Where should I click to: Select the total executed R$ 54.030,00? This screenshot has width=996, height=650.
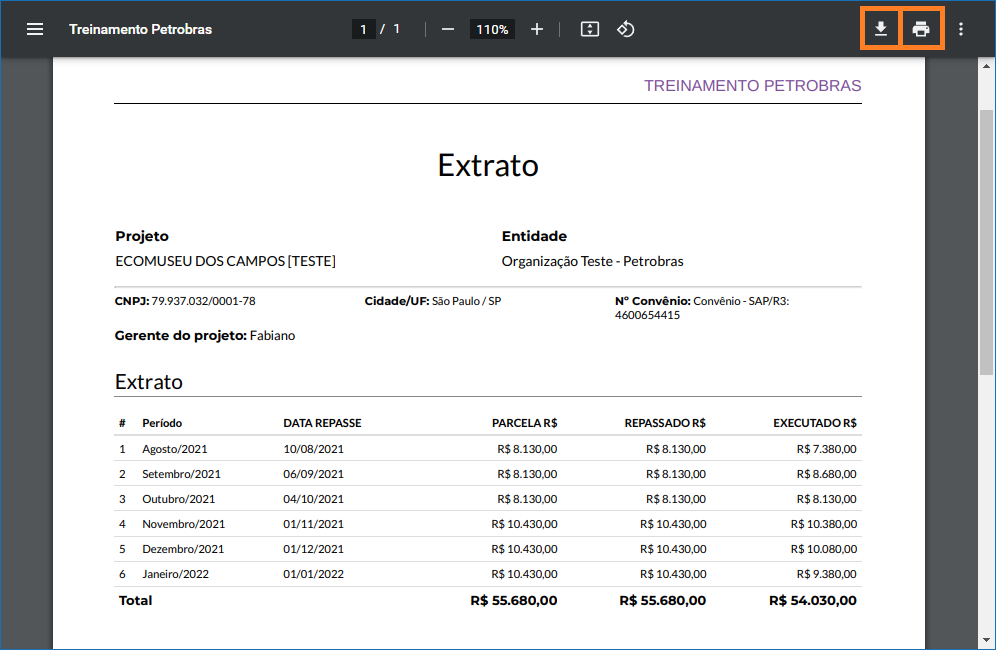pyautogui.click(x=812, y=600)
